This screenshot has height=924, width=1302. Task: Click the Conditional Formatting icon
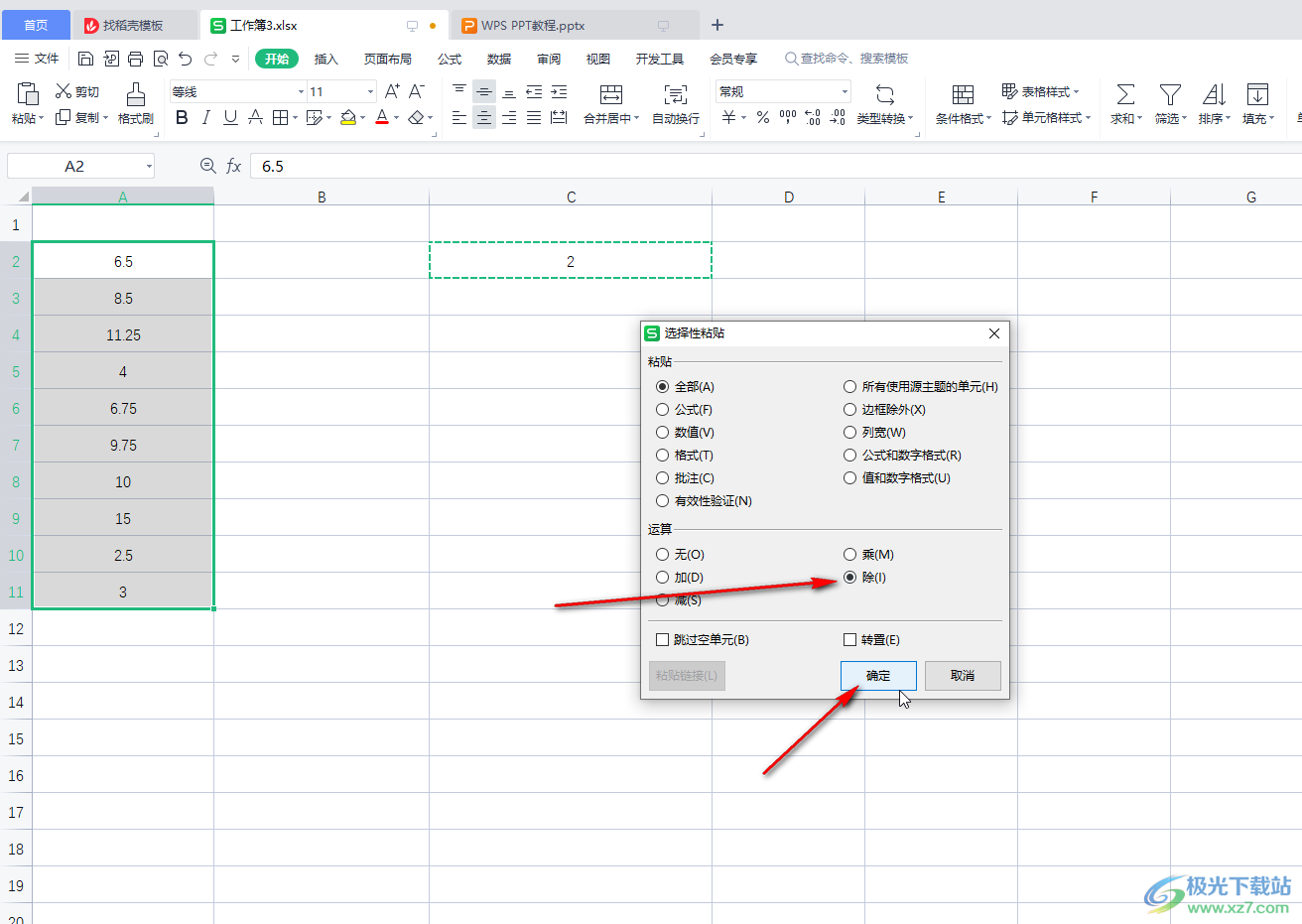[x=963, y=94]
